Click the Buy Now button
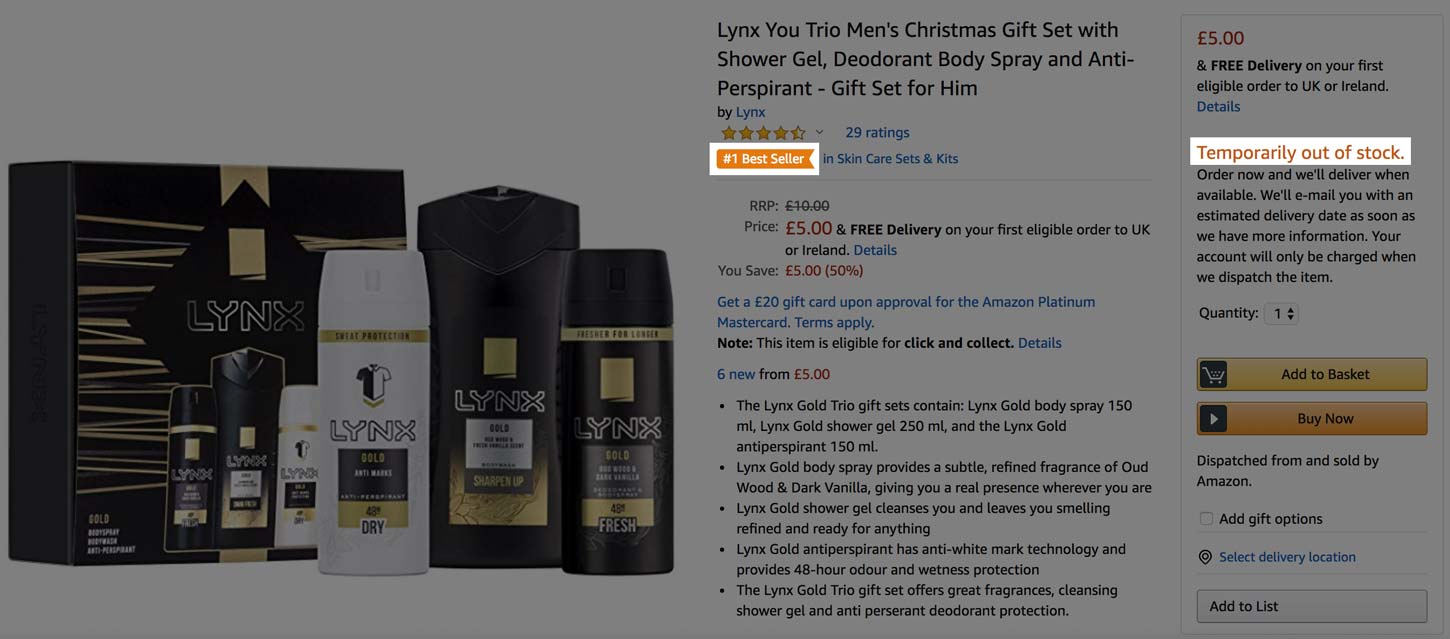 click(1312, 419)
